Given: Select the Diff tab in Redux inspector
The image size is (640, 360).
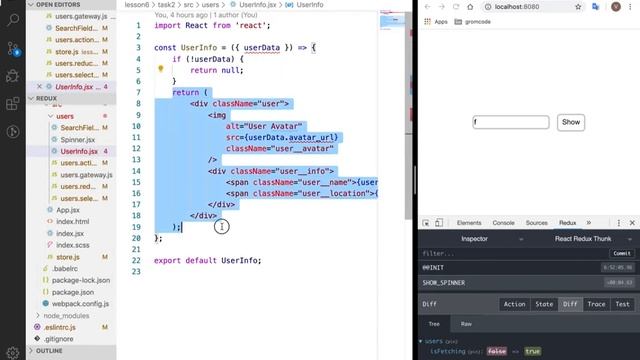Looking at the screenshot, I should pos(570,304).
